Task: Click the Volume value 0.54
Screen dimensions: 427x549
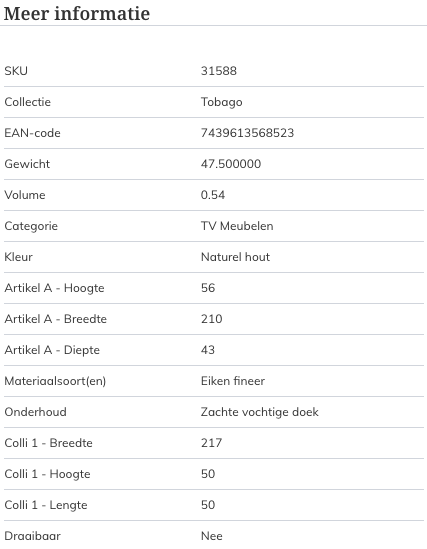Action: 213,195
